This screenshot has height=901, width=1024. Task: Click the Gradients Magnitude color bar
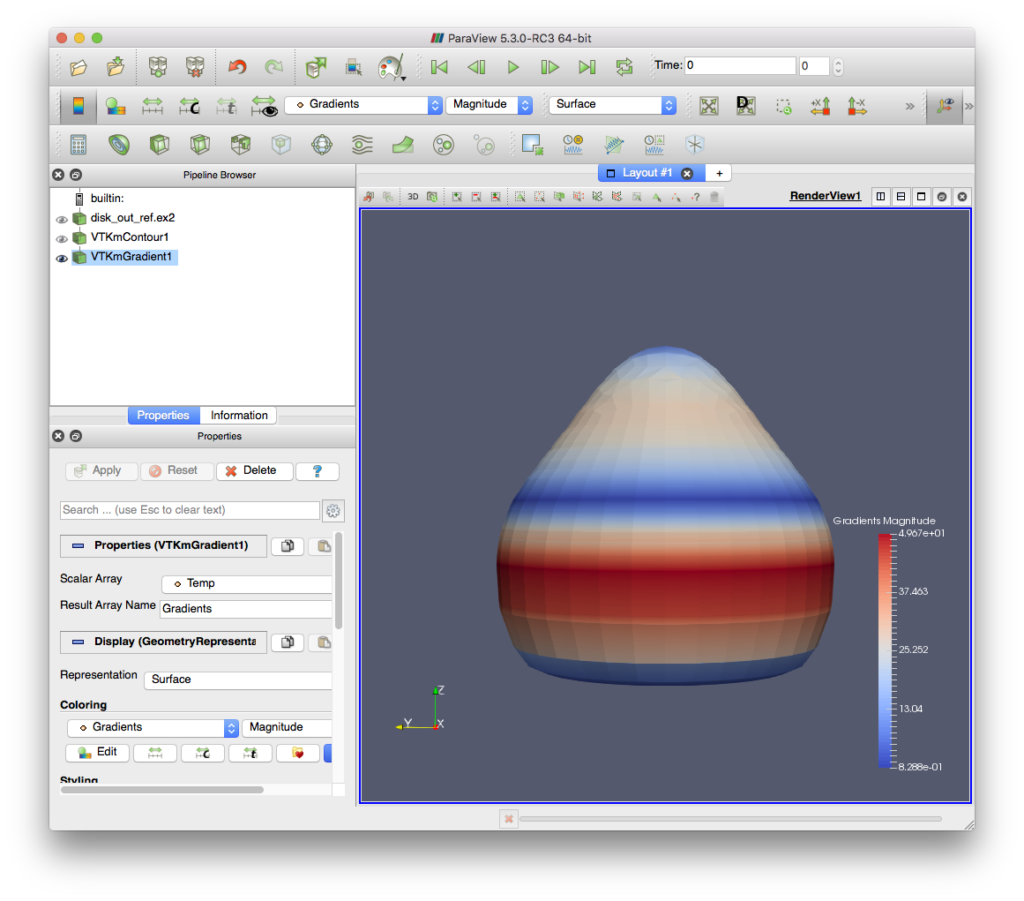pos(883,650)
